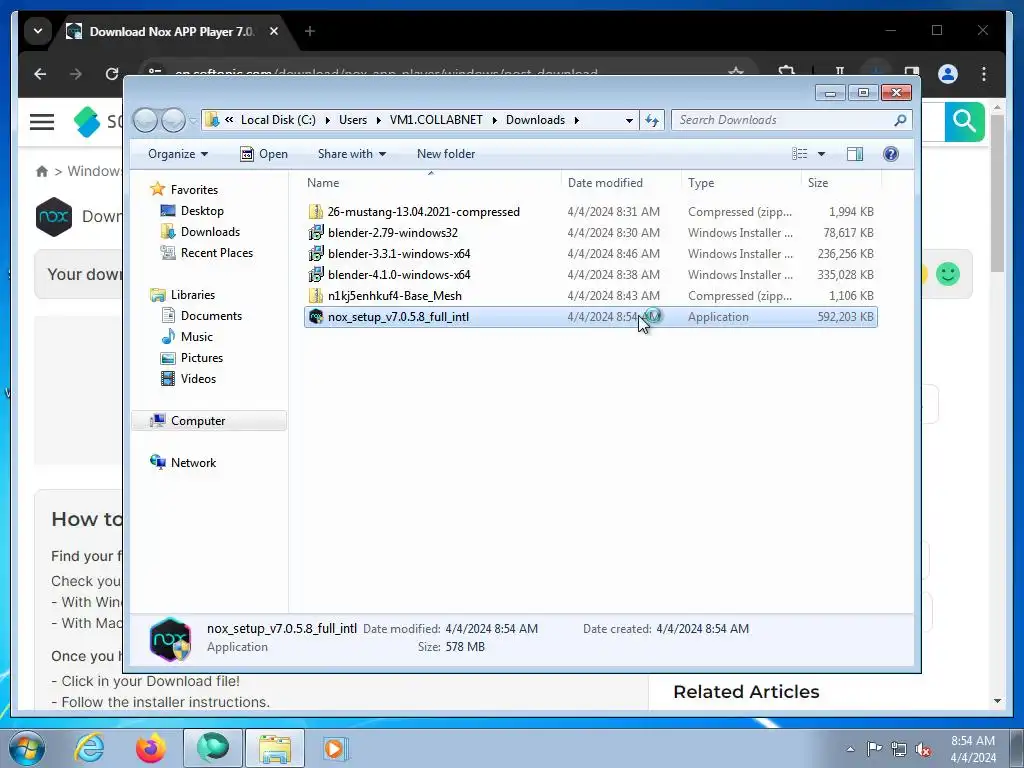Image resolution: width=1024 pixels, height=768 pixels.
Task: Click the browser back arrow
Action: coord(40,74)
